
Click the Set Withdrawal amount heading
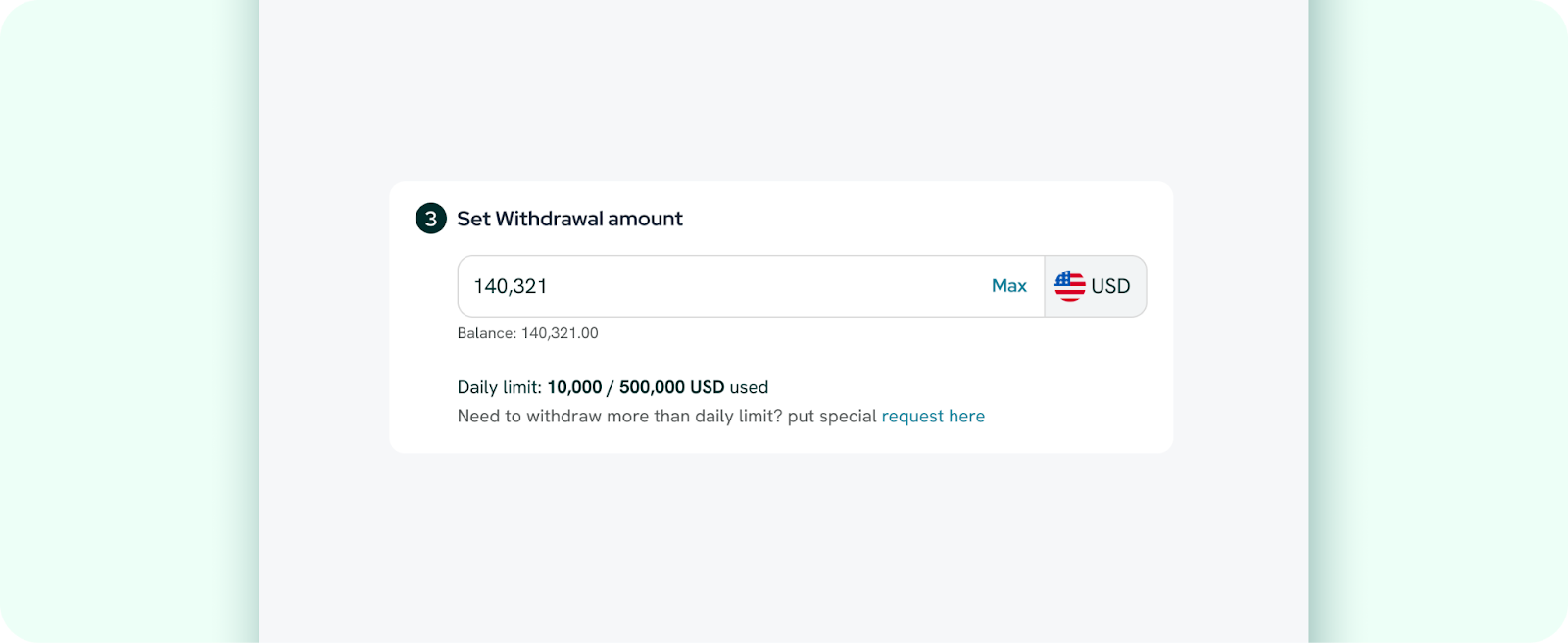point(569,219)
